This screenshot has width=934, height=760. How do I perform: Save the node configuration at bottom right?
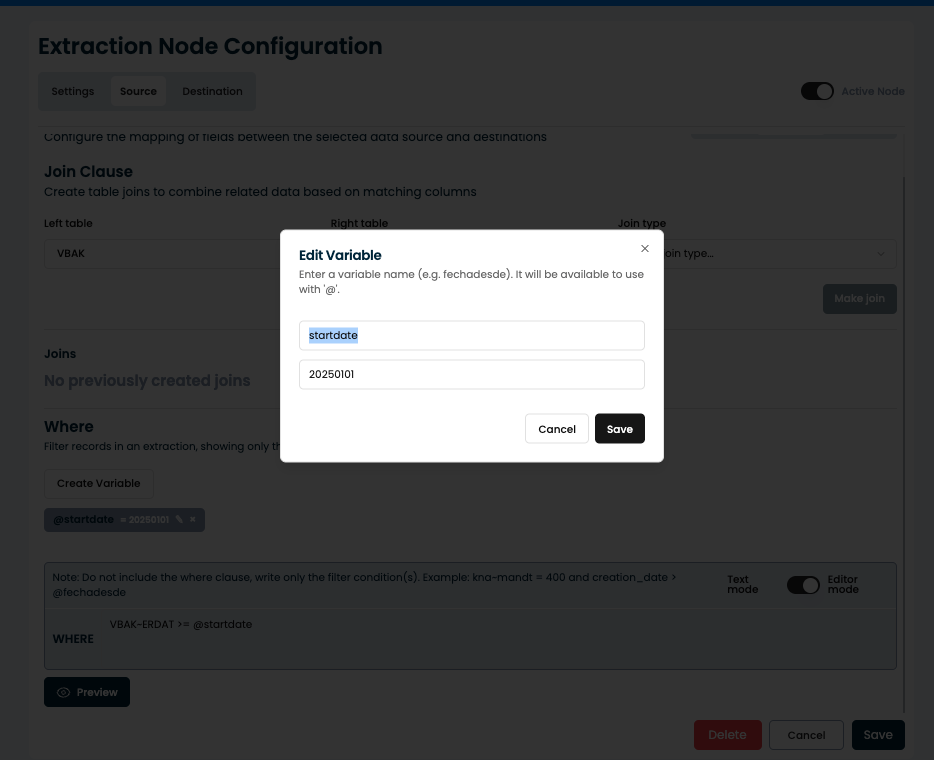[877, 735]
